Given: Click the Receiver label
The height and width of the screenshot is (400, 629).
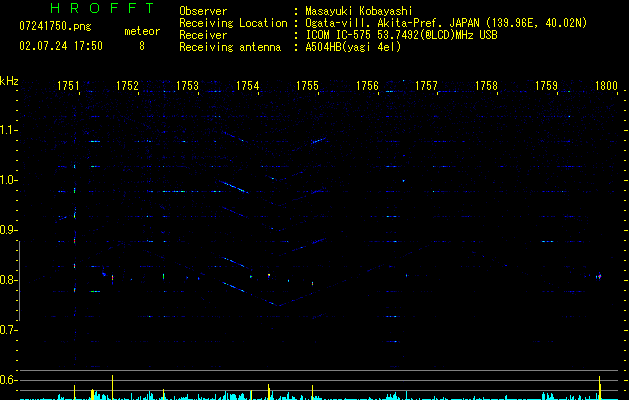Looking at the screenshot, I should [203, 35].
